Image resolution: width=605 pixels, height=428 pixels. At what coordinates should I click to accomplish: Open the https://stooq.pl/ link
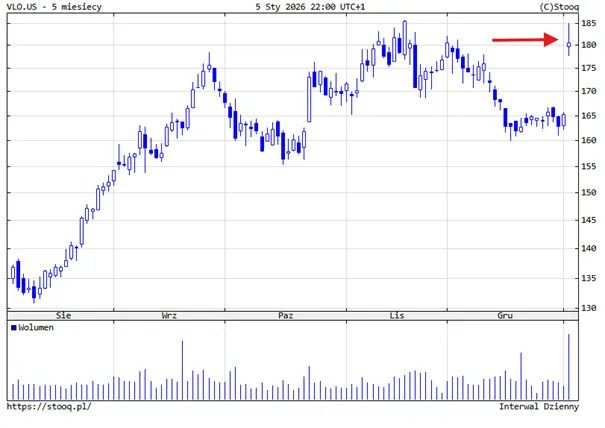tap(49, 406)
